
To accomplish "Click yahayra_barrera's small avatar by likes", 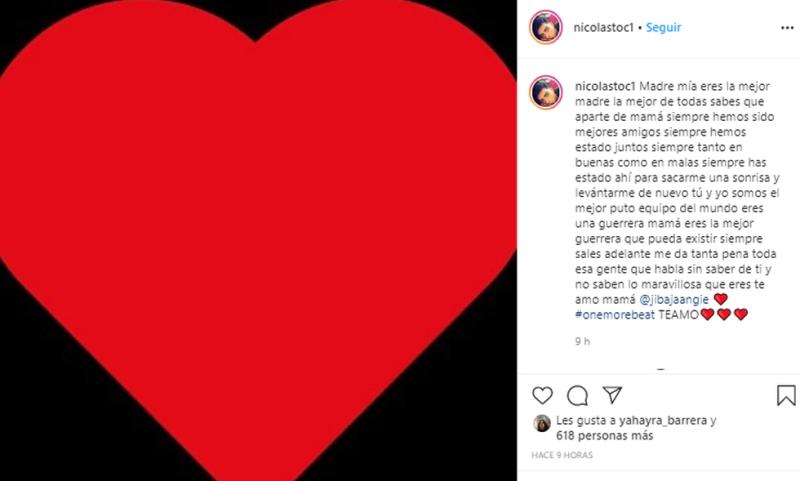I will point(542,423).
